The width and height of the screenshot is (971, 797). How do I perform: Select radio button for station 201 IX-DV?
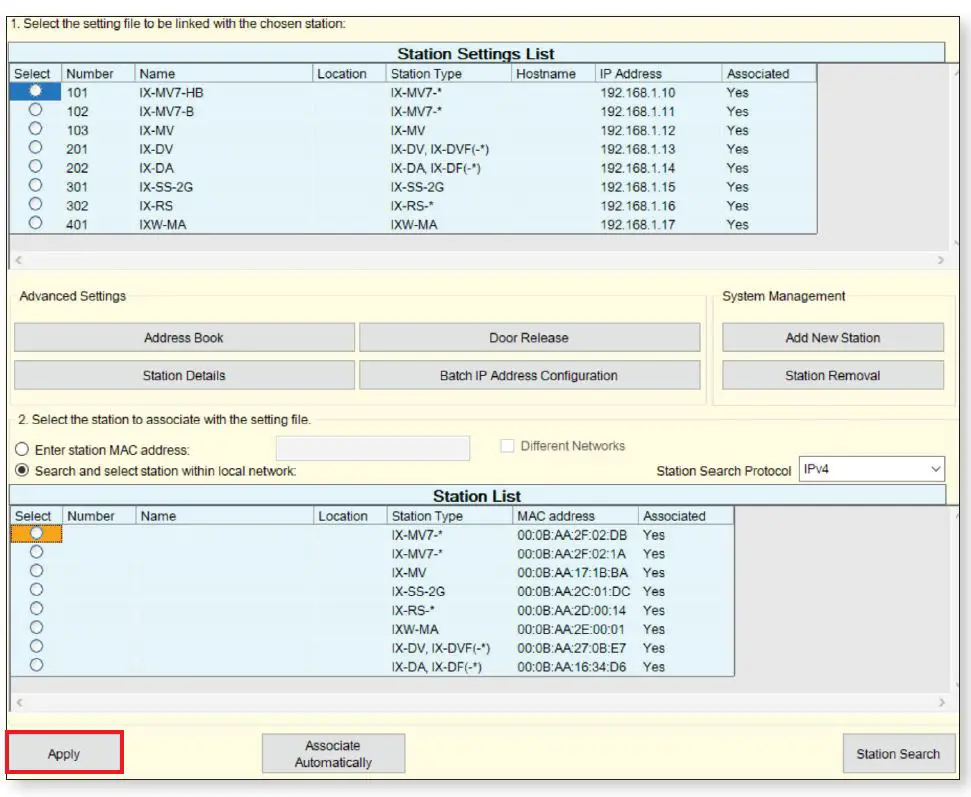point(36,147)
